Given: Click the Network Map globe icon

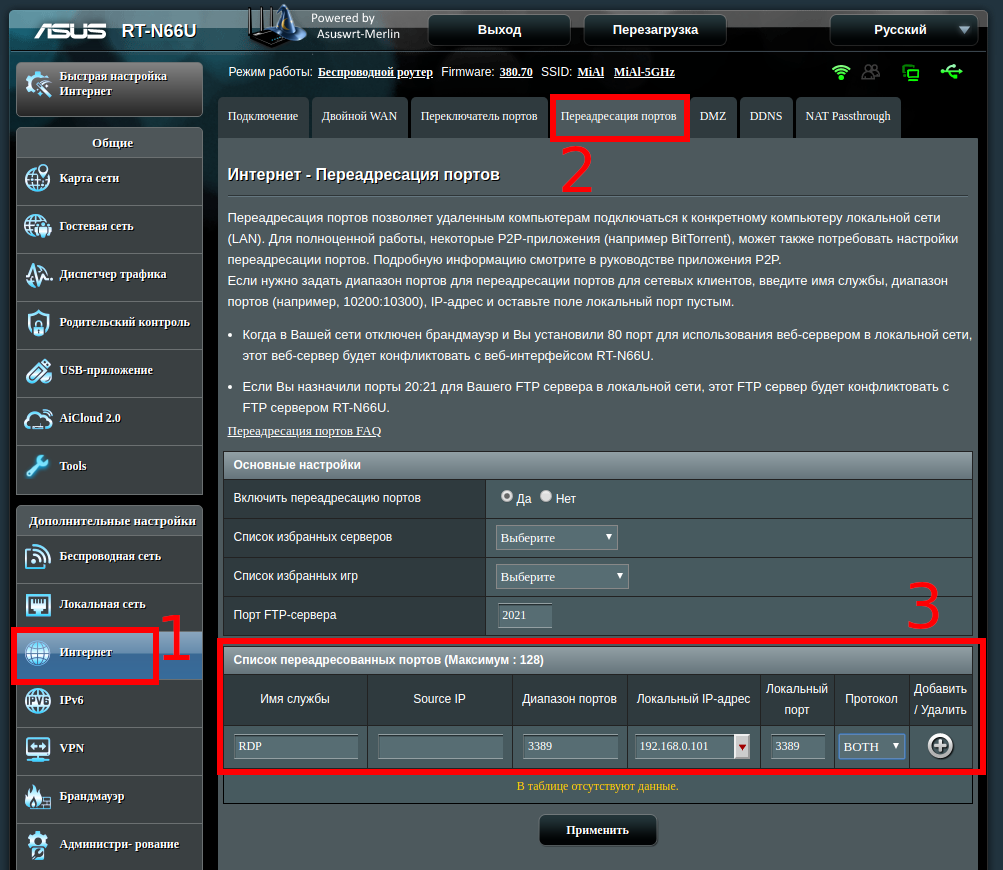Looking at the screenshot, I should point(37,179).
